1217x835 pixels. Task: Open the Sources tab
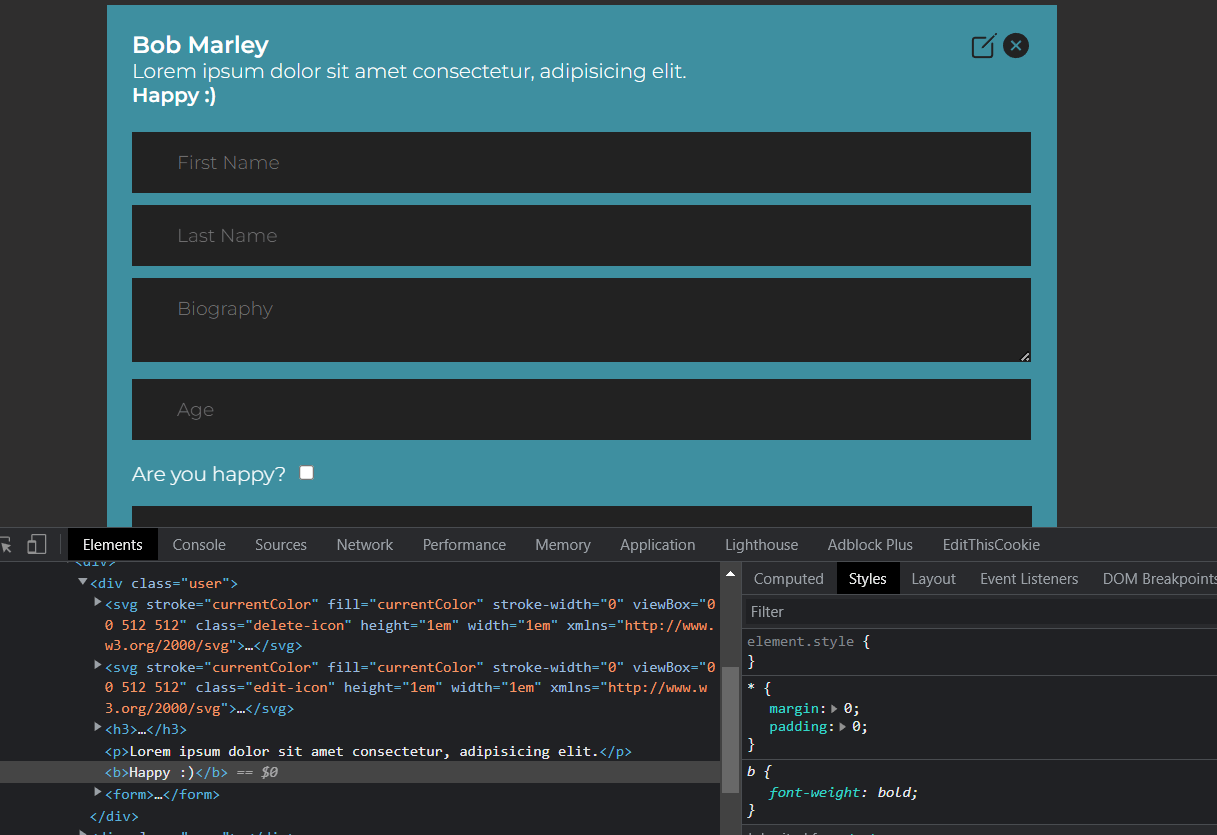click(281, 545)
